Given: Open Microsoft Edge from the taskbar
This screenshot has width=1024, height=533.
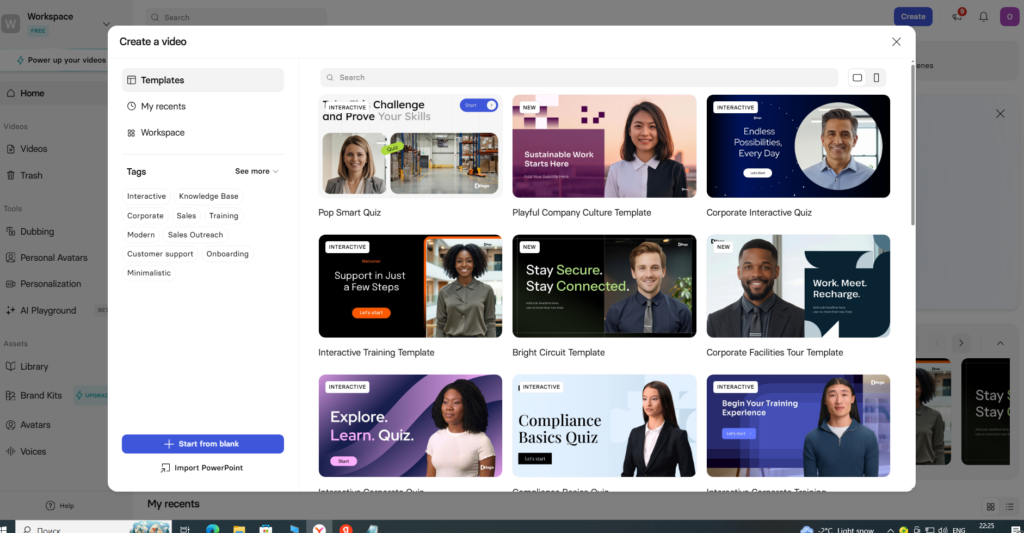Looking at the screenshot, I should point(212,528).
